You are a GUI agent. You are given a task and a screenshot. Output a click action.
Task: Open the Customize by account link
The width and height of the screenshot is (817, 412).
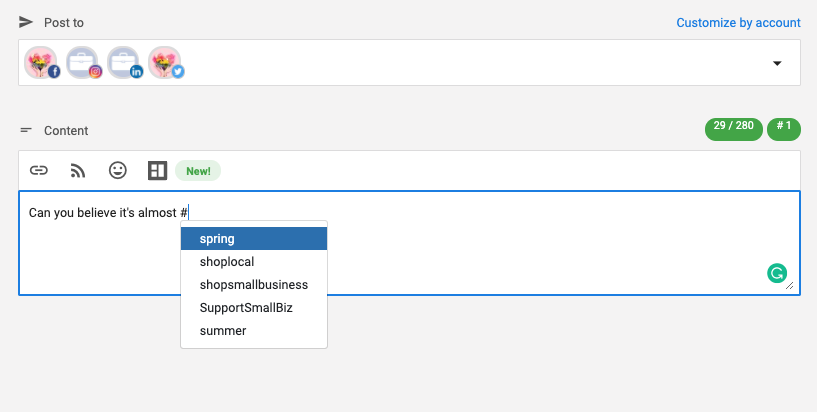pos(738,22)
